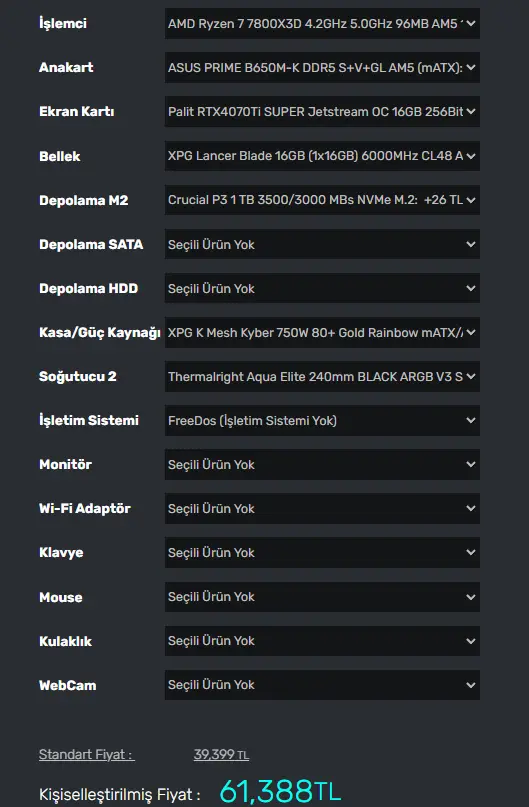This screenshot has height=807, width=529.
Task: Click the Depolama SATA label
Action: pyautogui.click(x=91, y=244)
